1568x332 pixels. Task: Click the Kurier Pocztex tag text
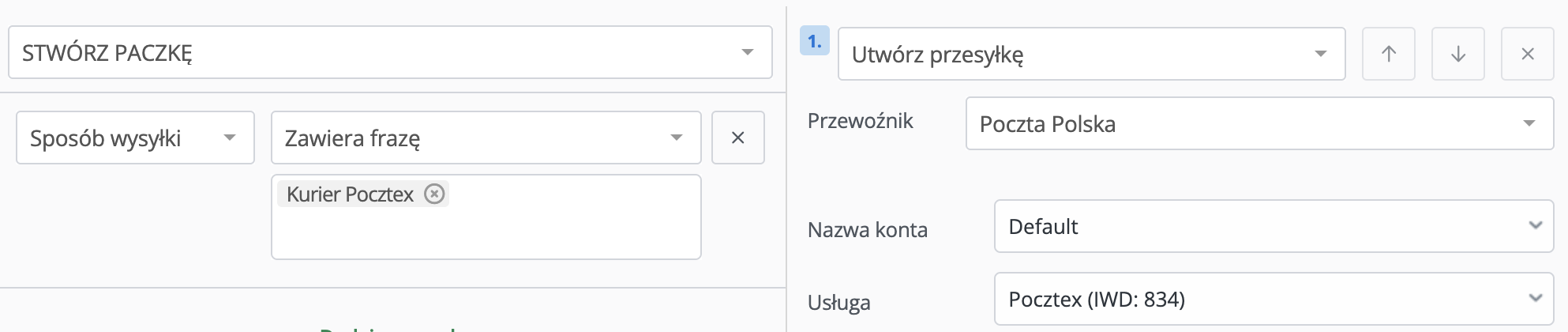coord(350,194)
